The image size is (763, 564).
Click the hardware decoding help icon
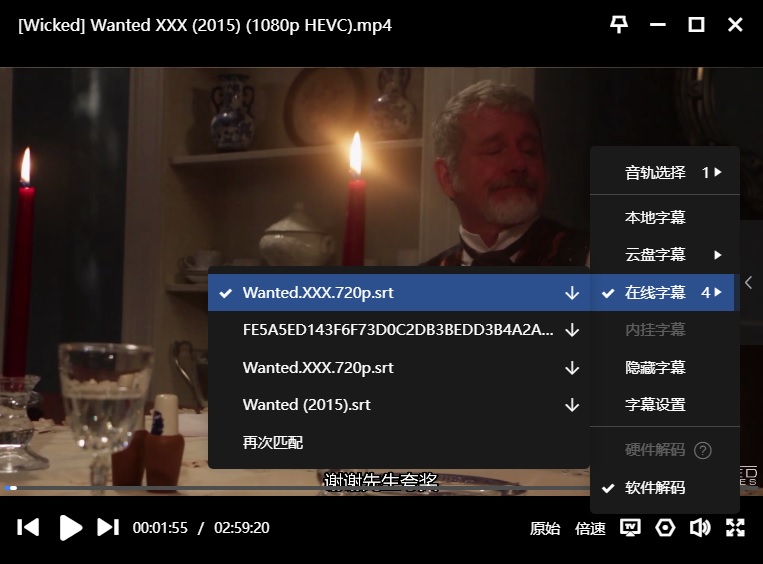click(703, 451)
